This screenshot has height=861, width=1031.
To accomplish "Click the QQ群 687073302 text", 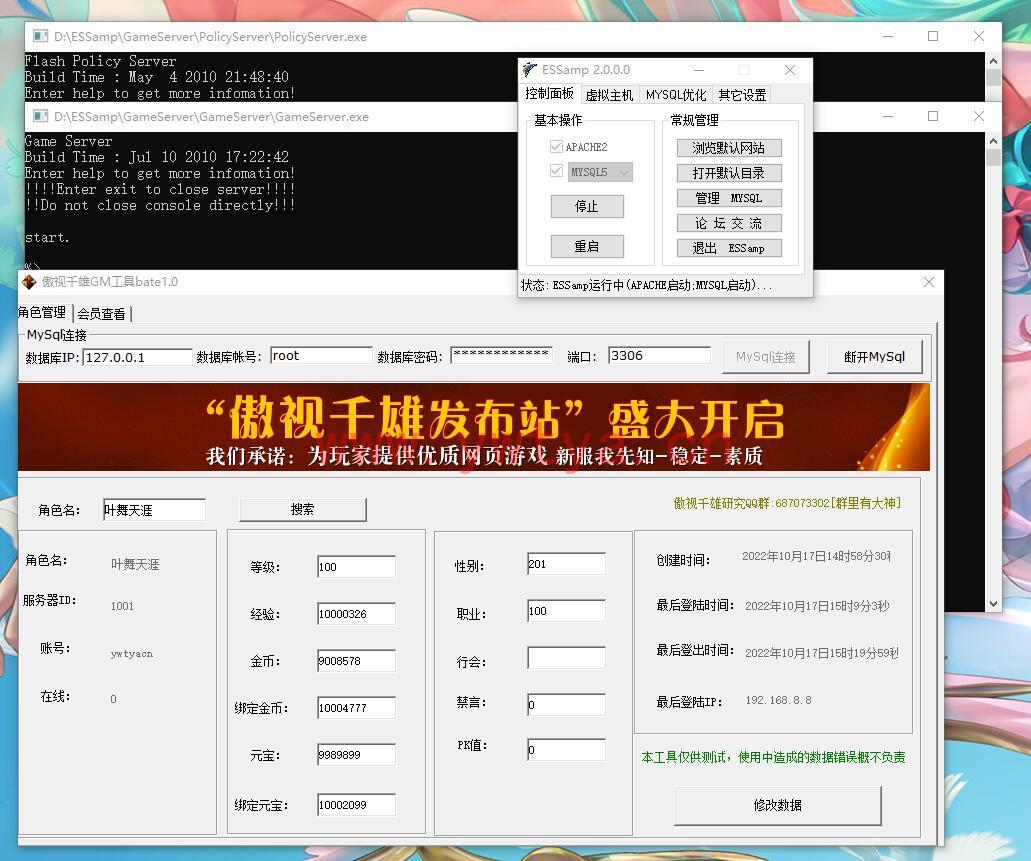I will tap(787, 503).
